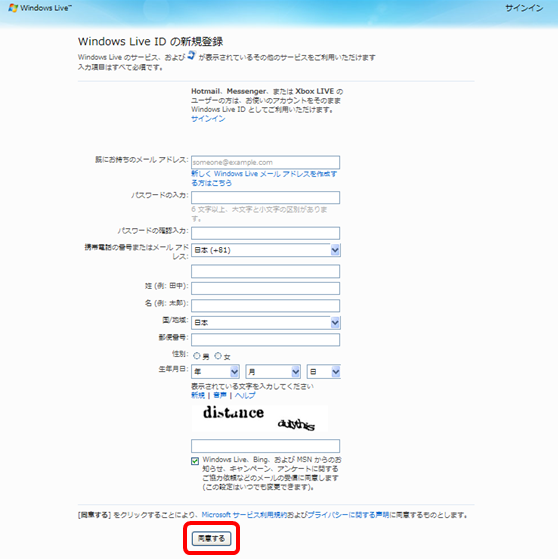Viewport: 558px width, 559px height.
Task: Click the password confirmation field
Action: pos(265,233)
